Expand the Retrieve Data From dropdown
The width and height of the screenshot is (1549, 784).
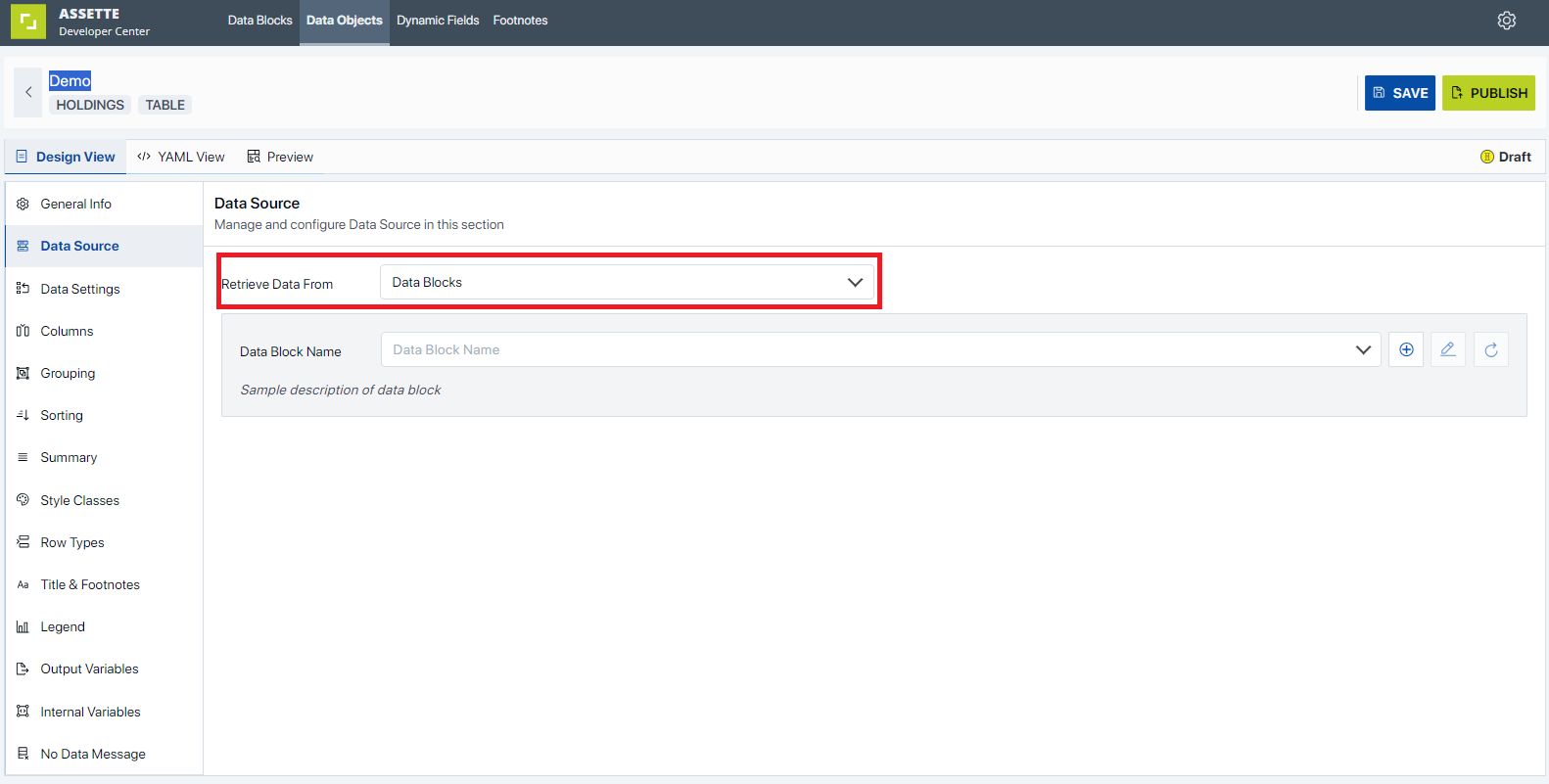pyautogui.click(x=627, y=282)
